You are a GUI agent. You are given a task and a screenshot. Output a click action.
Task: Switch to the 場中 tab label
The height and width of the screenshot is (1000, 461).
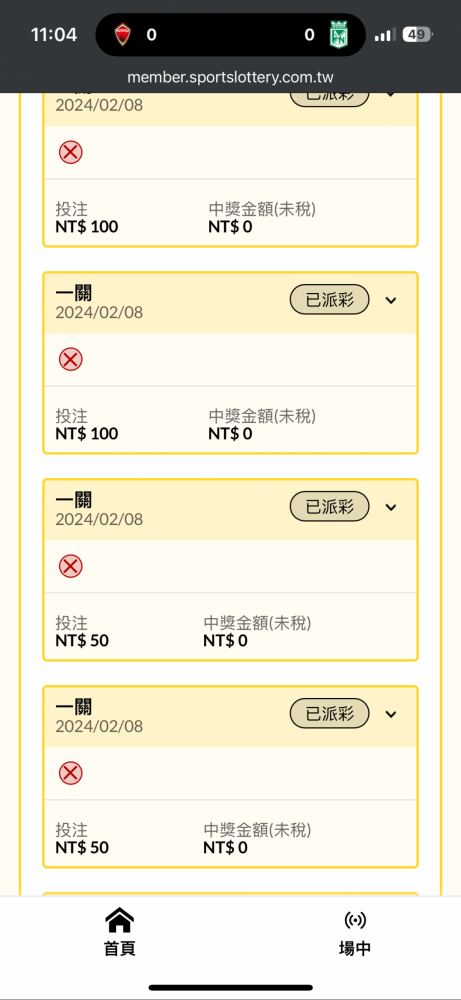pyautogui.click(x=355, y=948)
